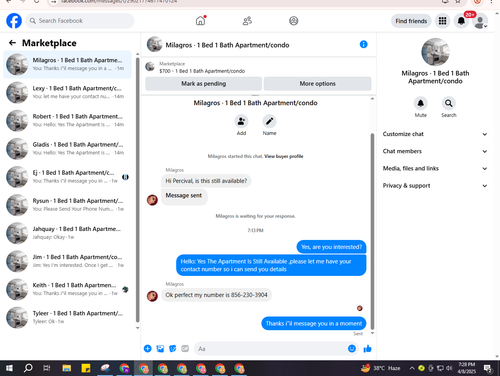Choose a sticker in composer
This screenshot has height=376, width=500.
pos(173,349)
